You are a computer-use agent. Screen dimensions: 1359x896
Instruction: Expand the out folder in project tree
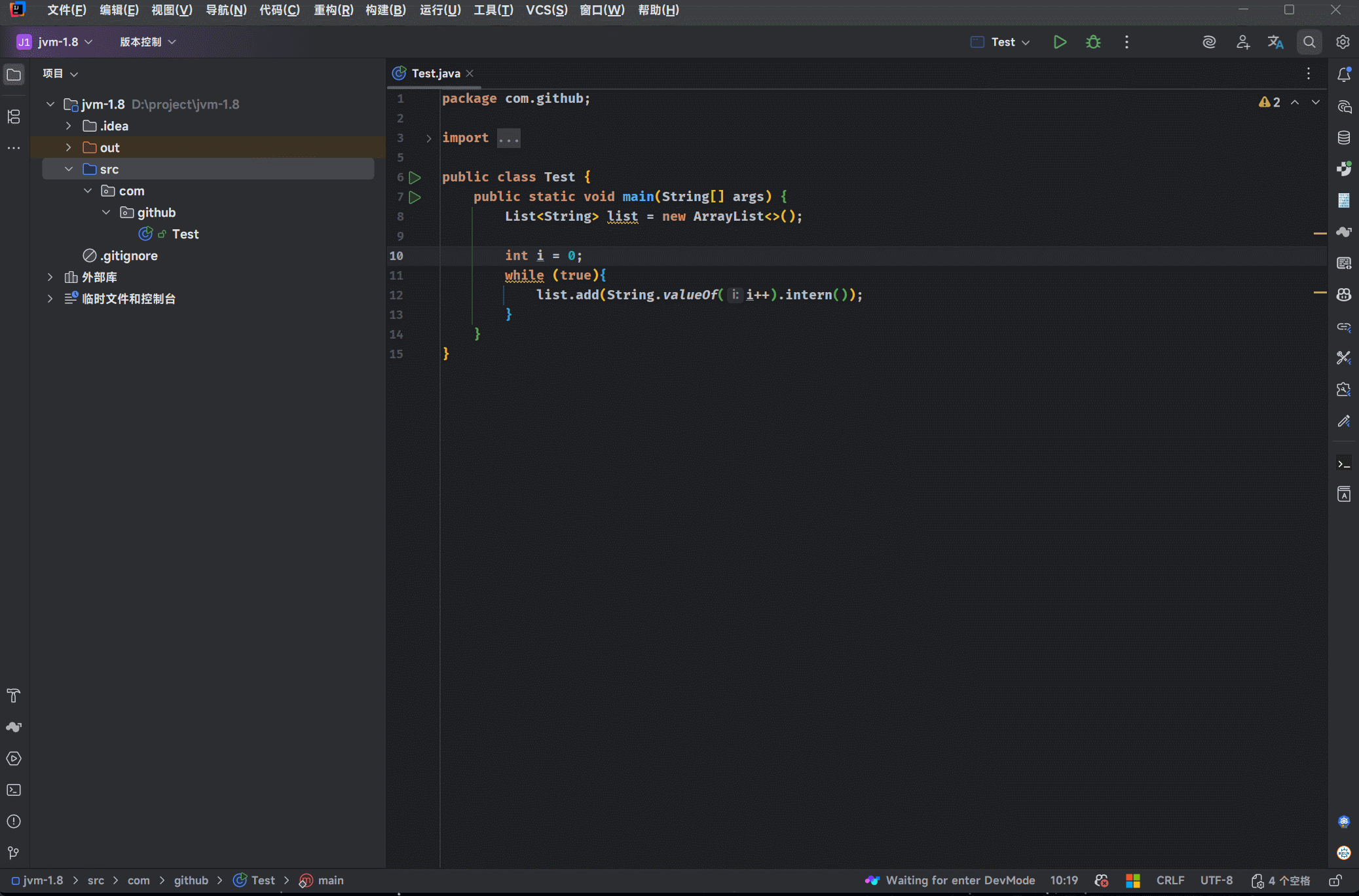pyautogui.click(x=69, y=147)
